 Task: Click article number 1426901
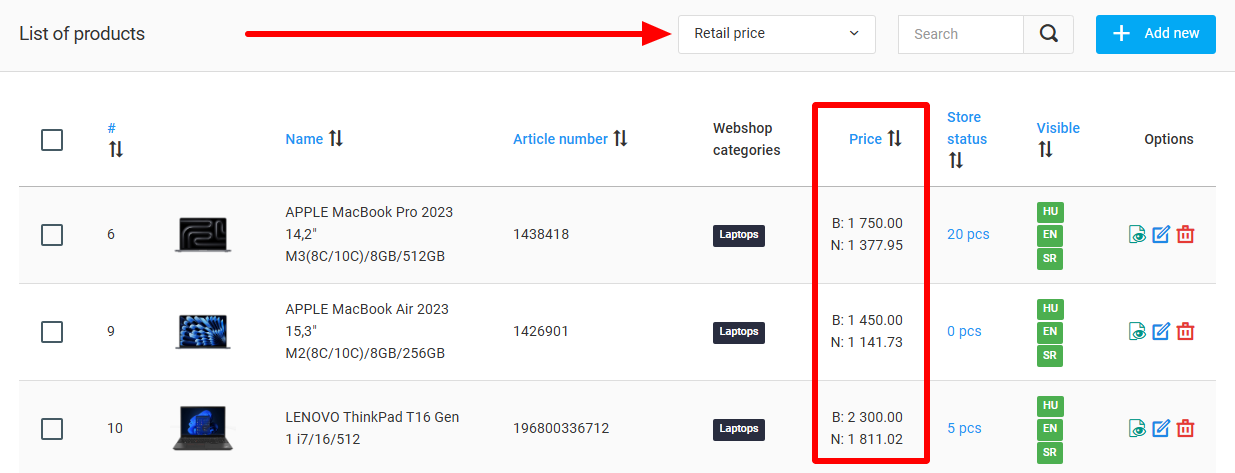click(x=541, y=331)
